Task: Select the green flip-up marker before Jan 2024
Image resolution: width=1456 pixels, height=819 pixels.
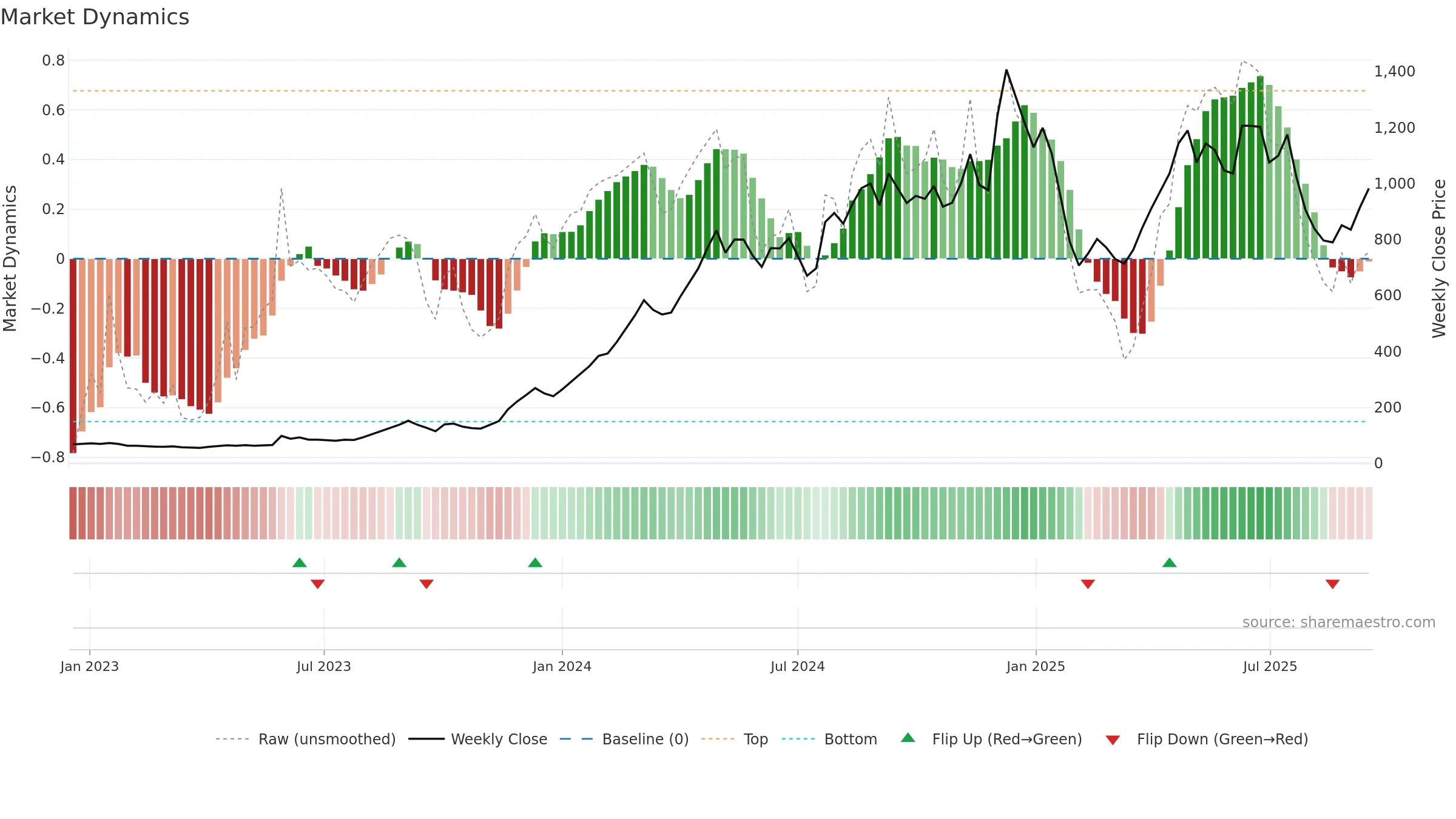Action: pos(535,562)
